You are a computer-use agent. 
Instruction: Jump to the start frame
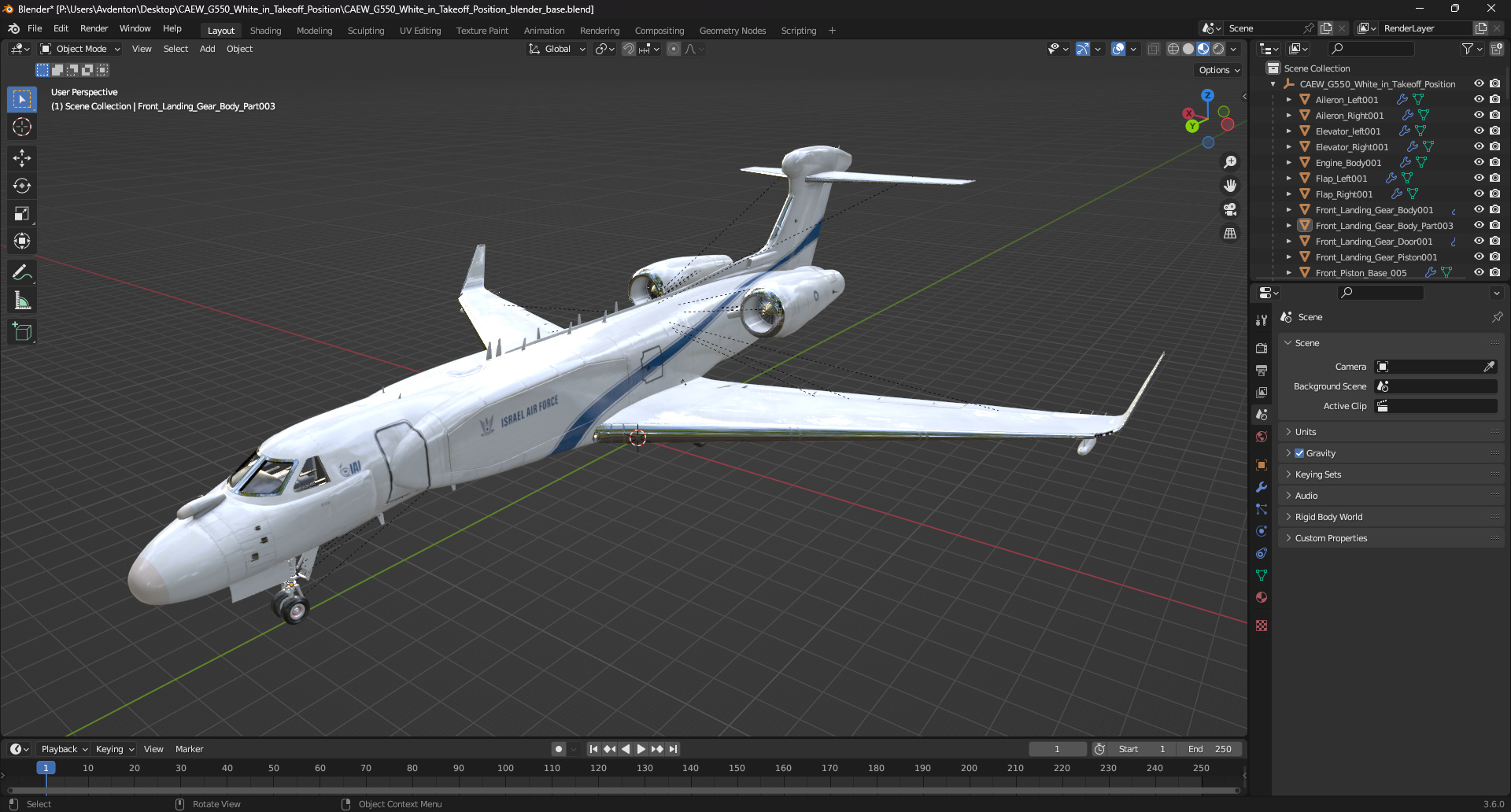pyautogui.click(x=593, y=749)
